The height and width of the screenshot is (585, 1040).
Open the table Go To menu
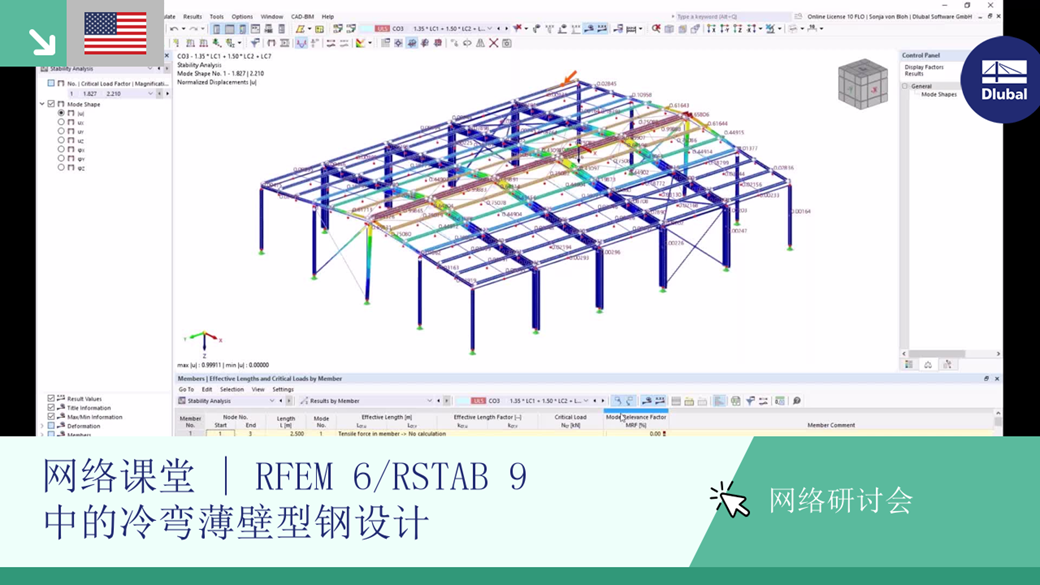point(186,389)
